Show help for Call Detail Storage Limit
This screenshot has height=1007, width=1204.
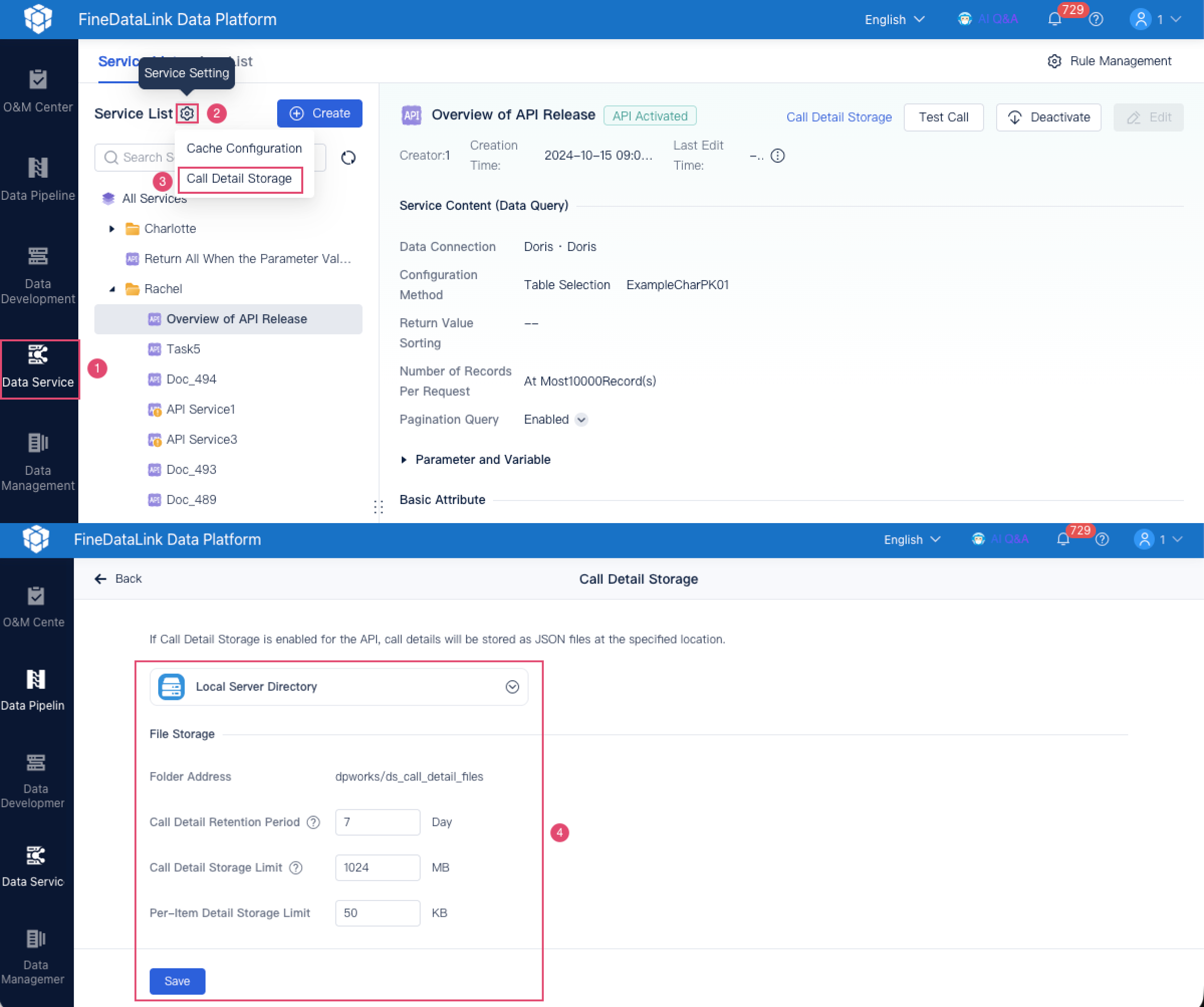[x=295, y=867]
